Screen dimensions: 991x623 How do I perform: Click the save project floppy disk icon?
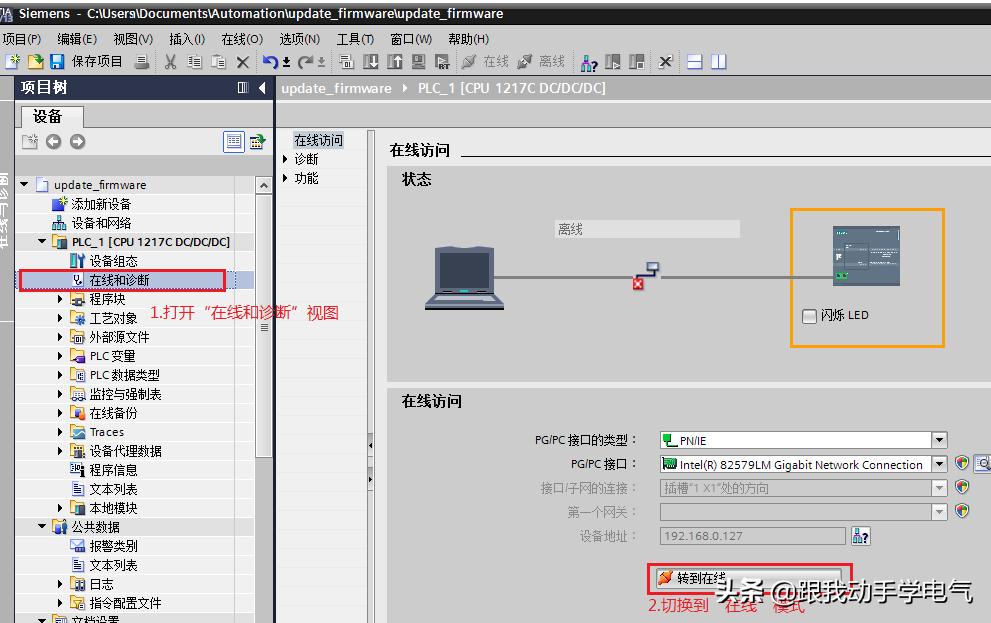click(x=57, y=61)
